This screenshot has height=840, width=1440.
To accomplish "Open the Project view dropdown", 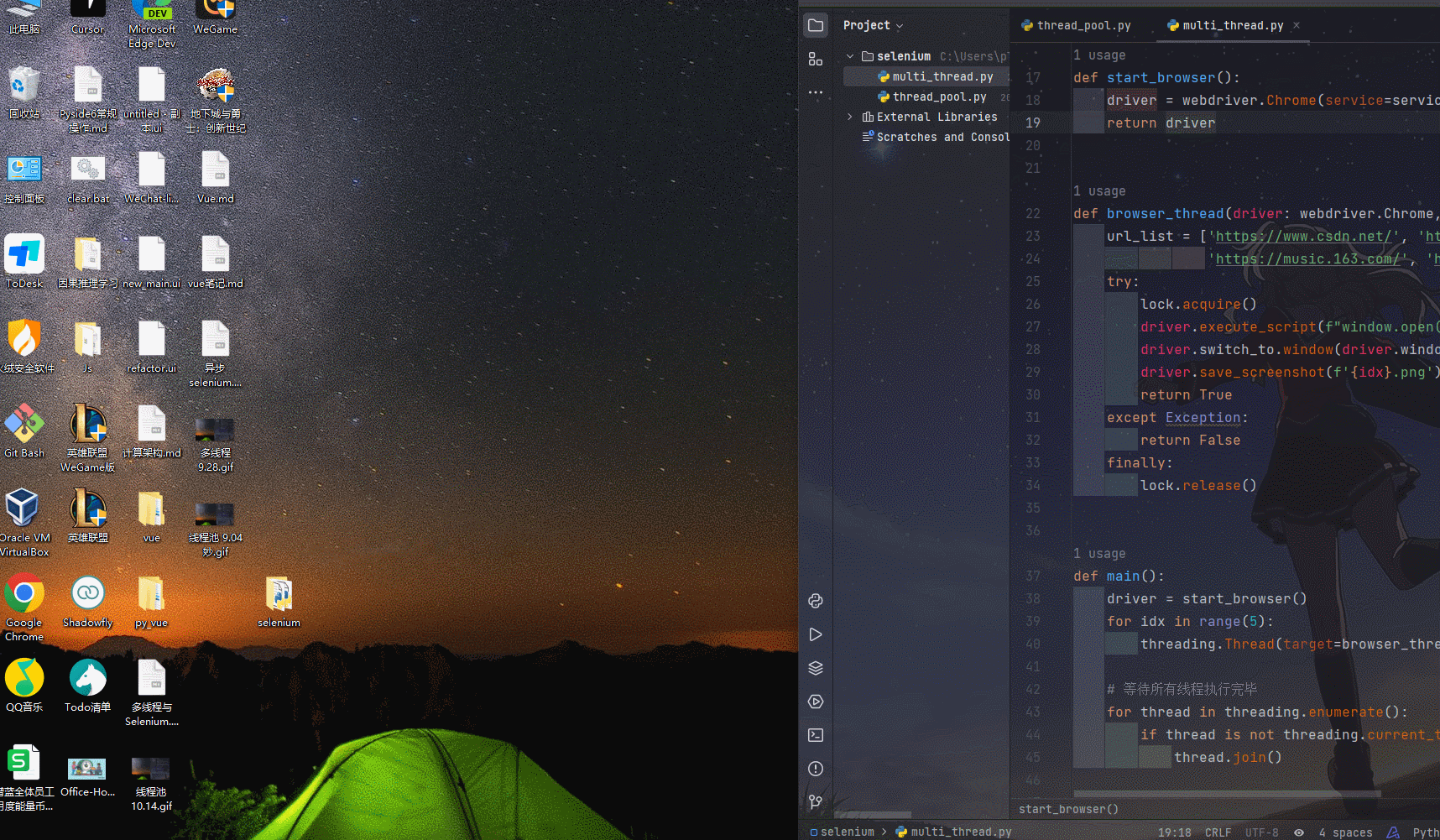I will tap(874, 25).
